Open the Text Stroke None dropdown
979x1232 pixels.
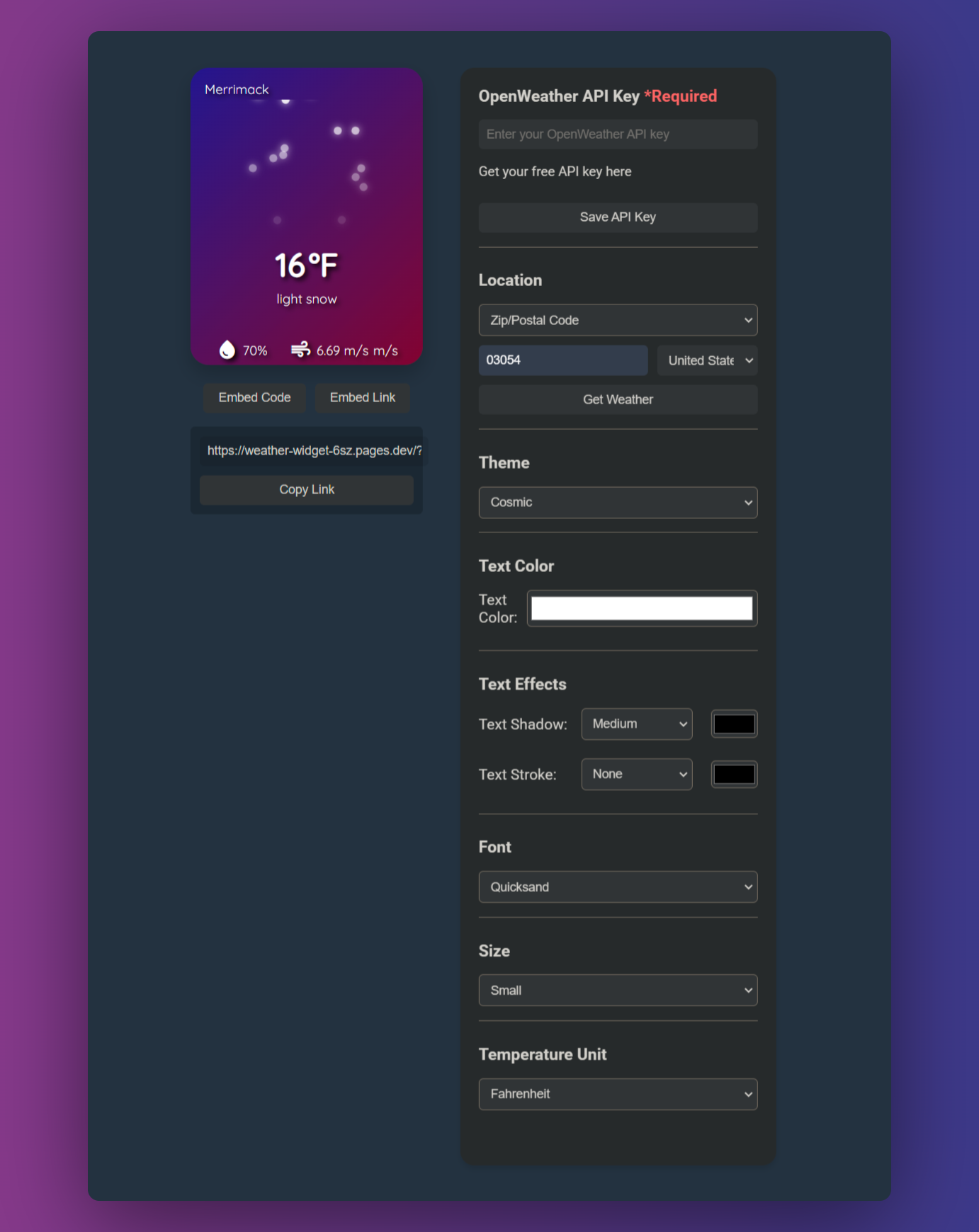637,775
